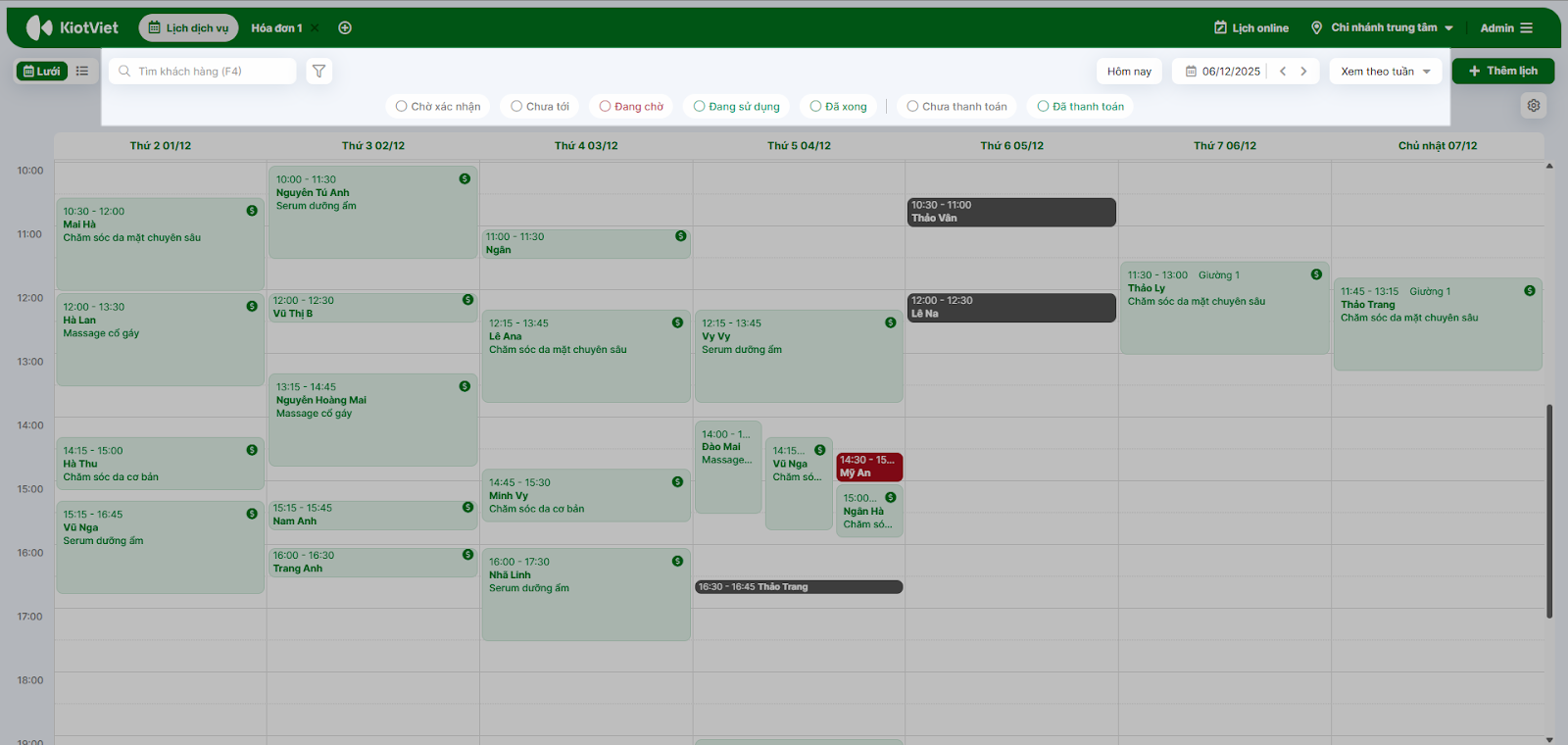Go to previous week arrow
The width and height of the screenshot is (1568, 745).
(x=1283, y=71)
